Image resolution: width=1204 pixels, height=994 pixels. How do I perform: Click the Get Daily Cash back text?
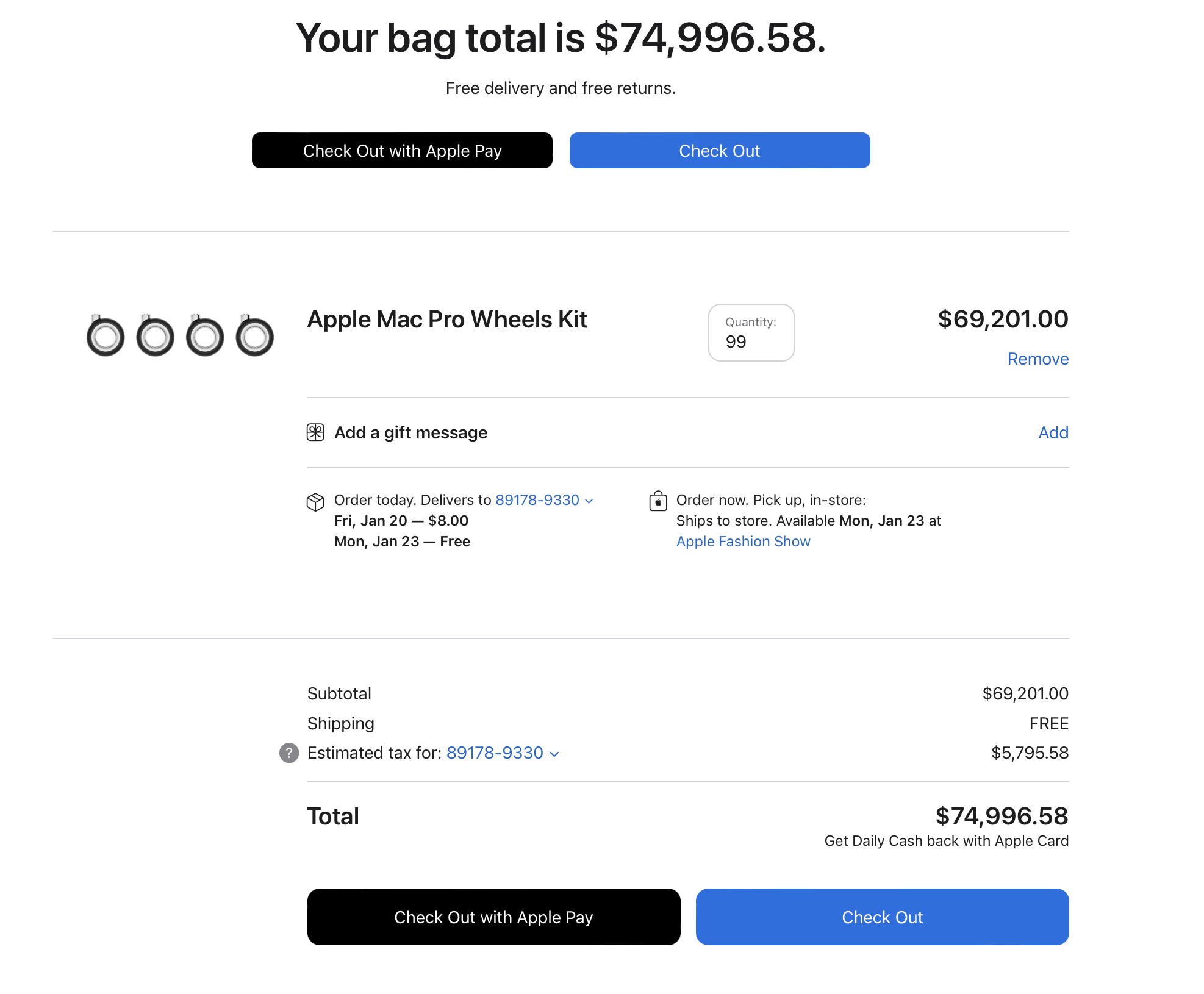[x=946, y=841]
